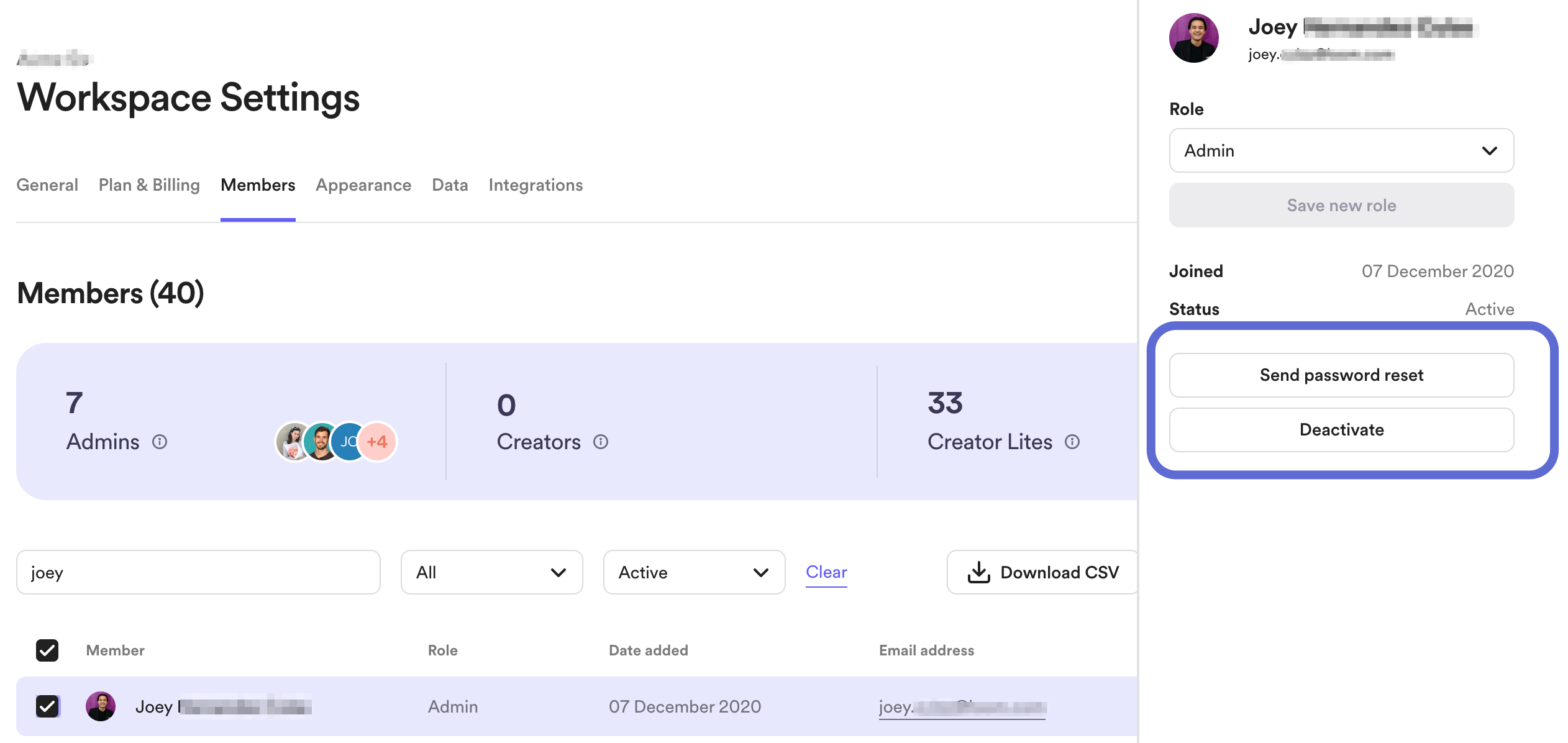Click the +4 more admins avatar badge

pyautogui.click(x=378, y=442)
